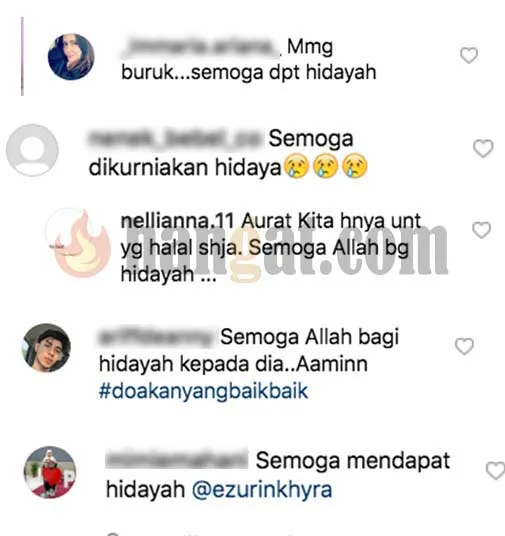Open nellianna.11's faded profile picture

(x=68, y=234)
